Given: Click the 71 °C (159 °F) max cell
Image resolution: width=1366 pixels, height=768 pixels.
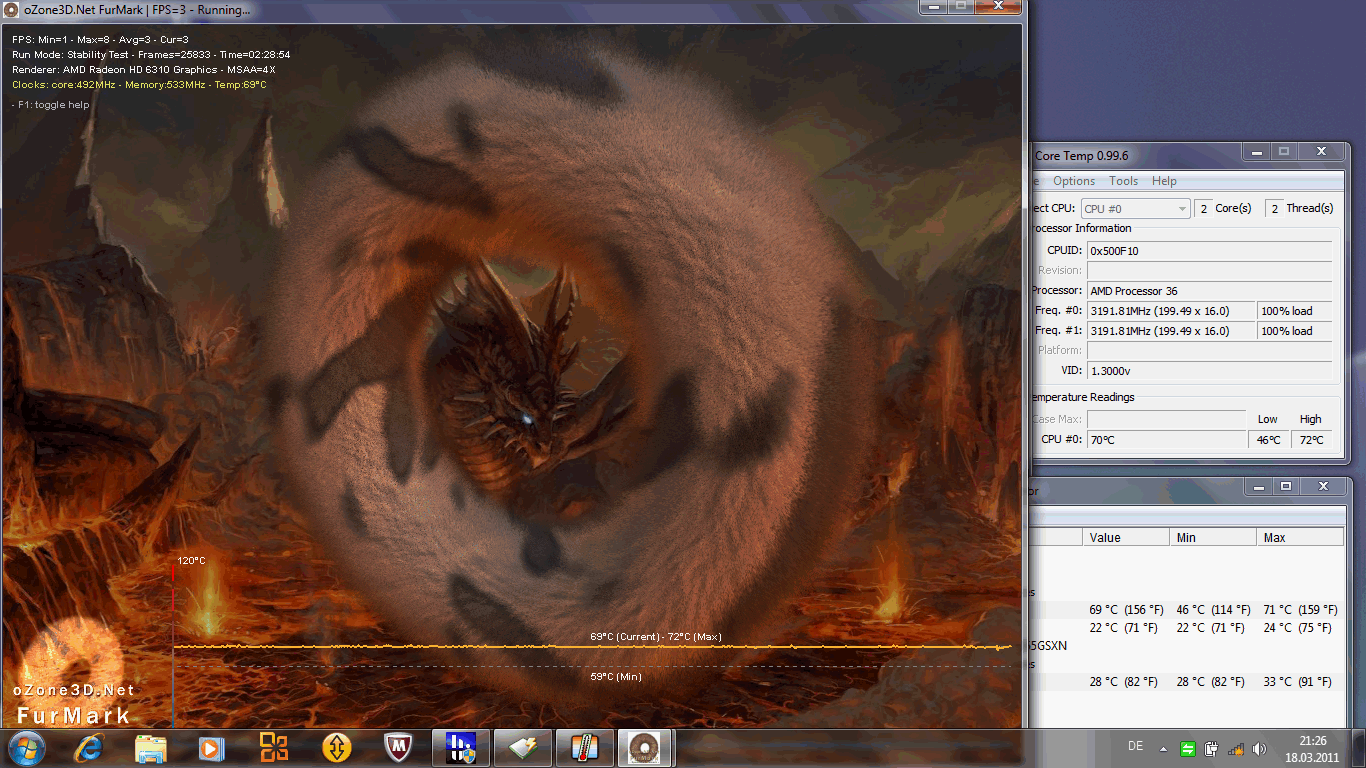Looking at the screenshot, I should [x=1300, y=610].
